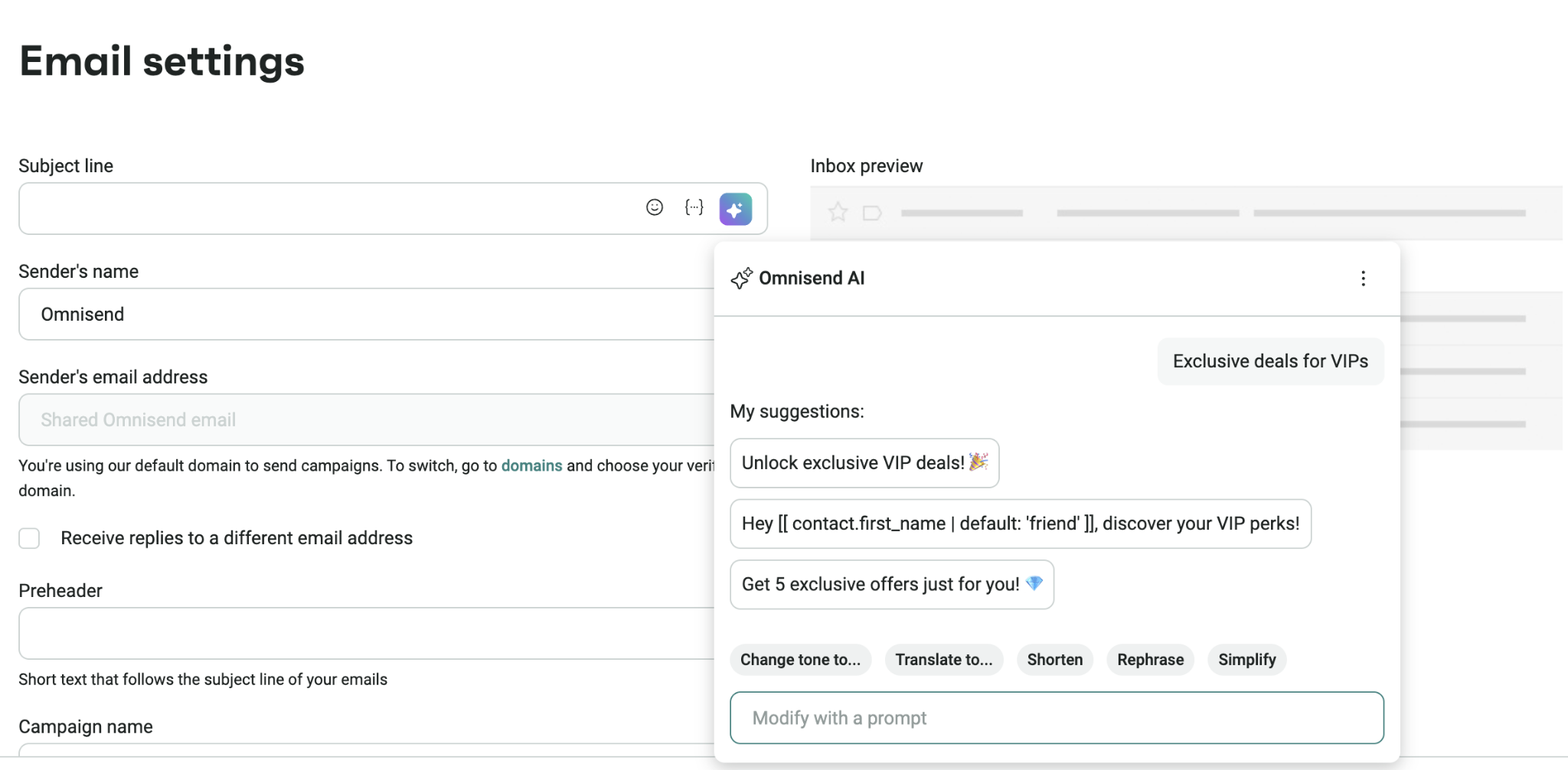The width and height of the screenshot is (1568, 770).
Task: Click the Omnisend AI sparkle button
Action: click(736, 209)
